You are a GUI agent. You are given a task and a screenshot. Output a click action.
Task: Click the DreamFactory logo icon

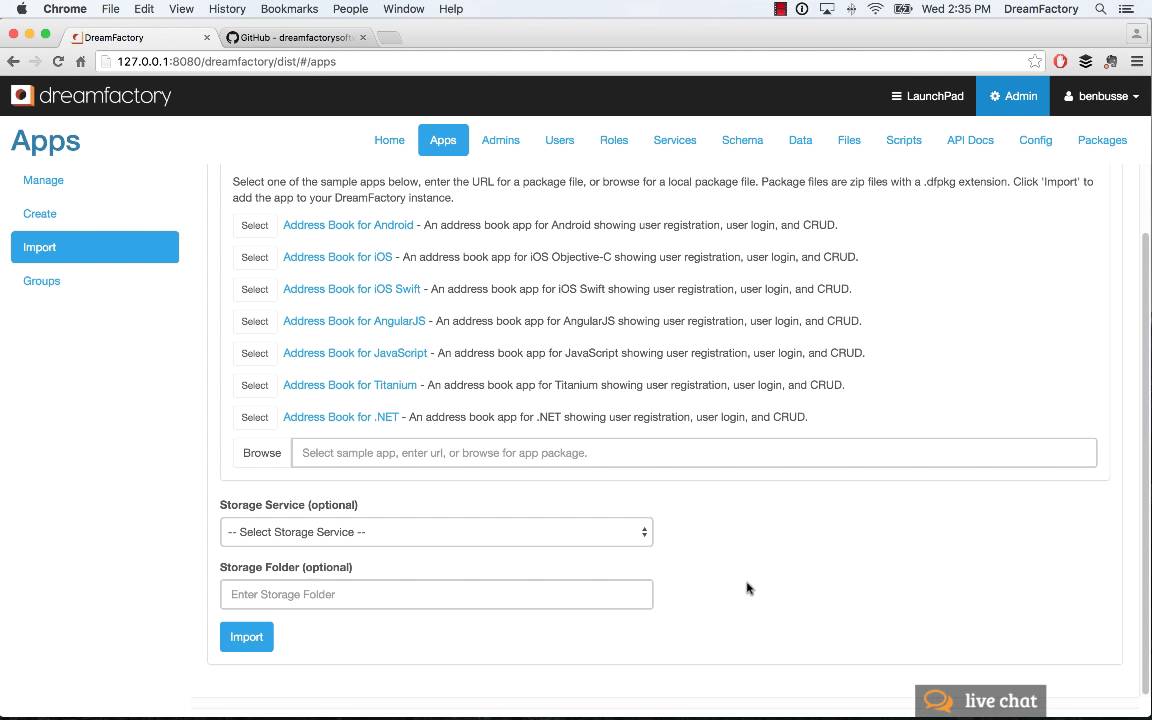coord(22,96)
